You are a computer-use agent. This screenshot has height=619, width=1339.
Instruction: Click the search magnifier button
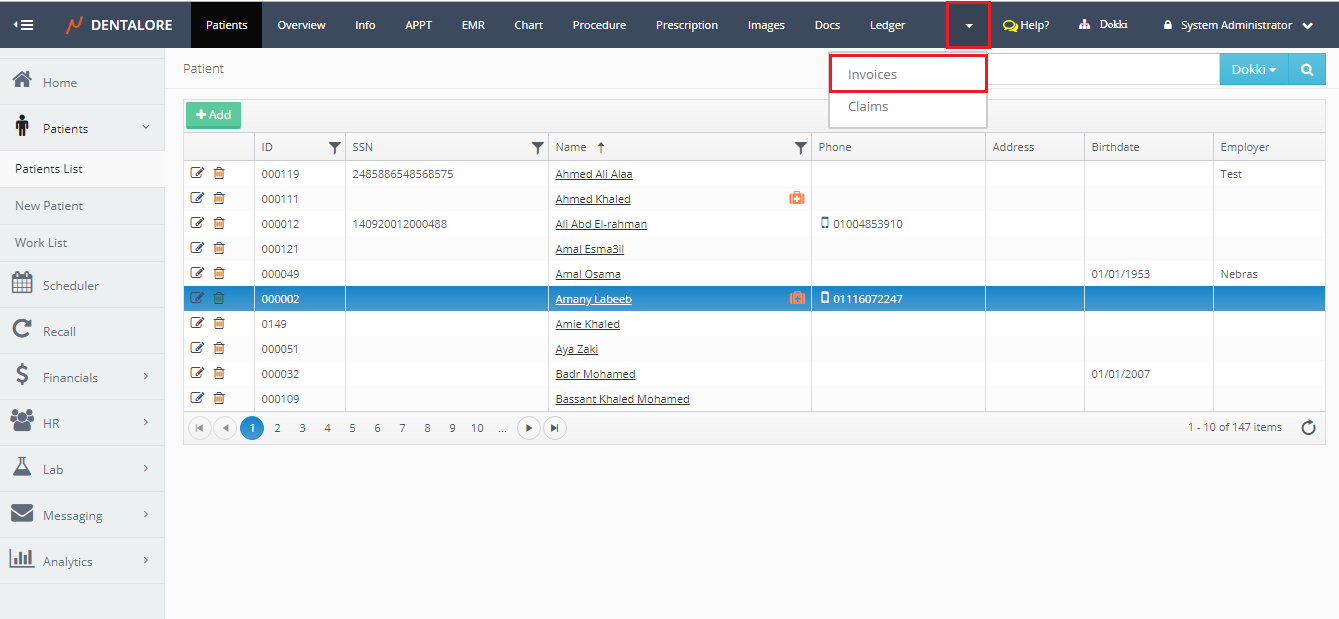[x=1307, y=70]
